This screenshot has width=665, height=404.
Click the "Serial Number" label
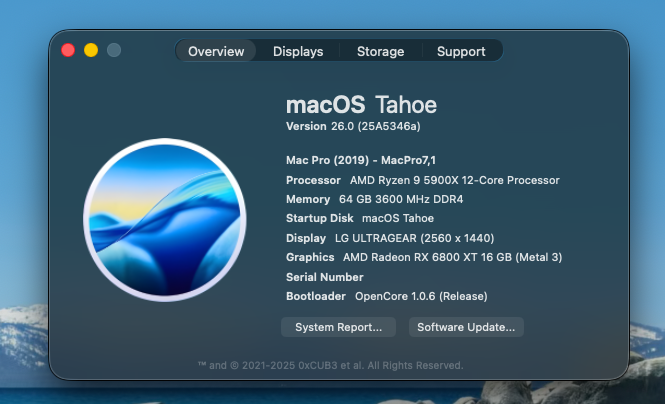pyautogui.click(x=325, y=277)
